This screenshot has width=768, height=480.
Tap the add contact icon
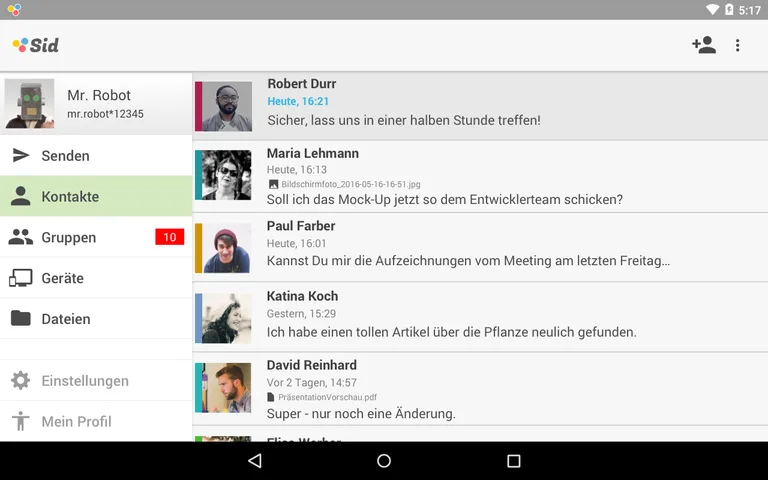click(x=704, y=45)
